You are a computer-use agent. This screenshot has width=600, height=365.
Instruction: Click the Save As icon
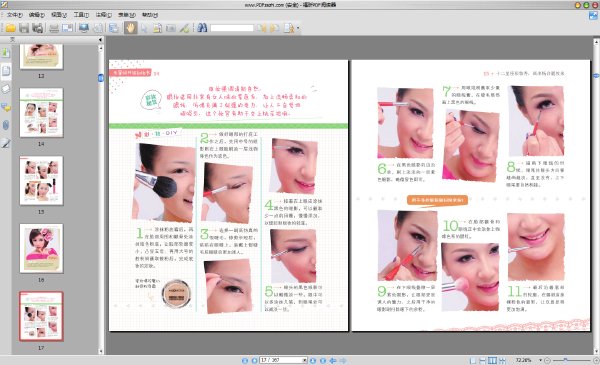pos(37,28)
